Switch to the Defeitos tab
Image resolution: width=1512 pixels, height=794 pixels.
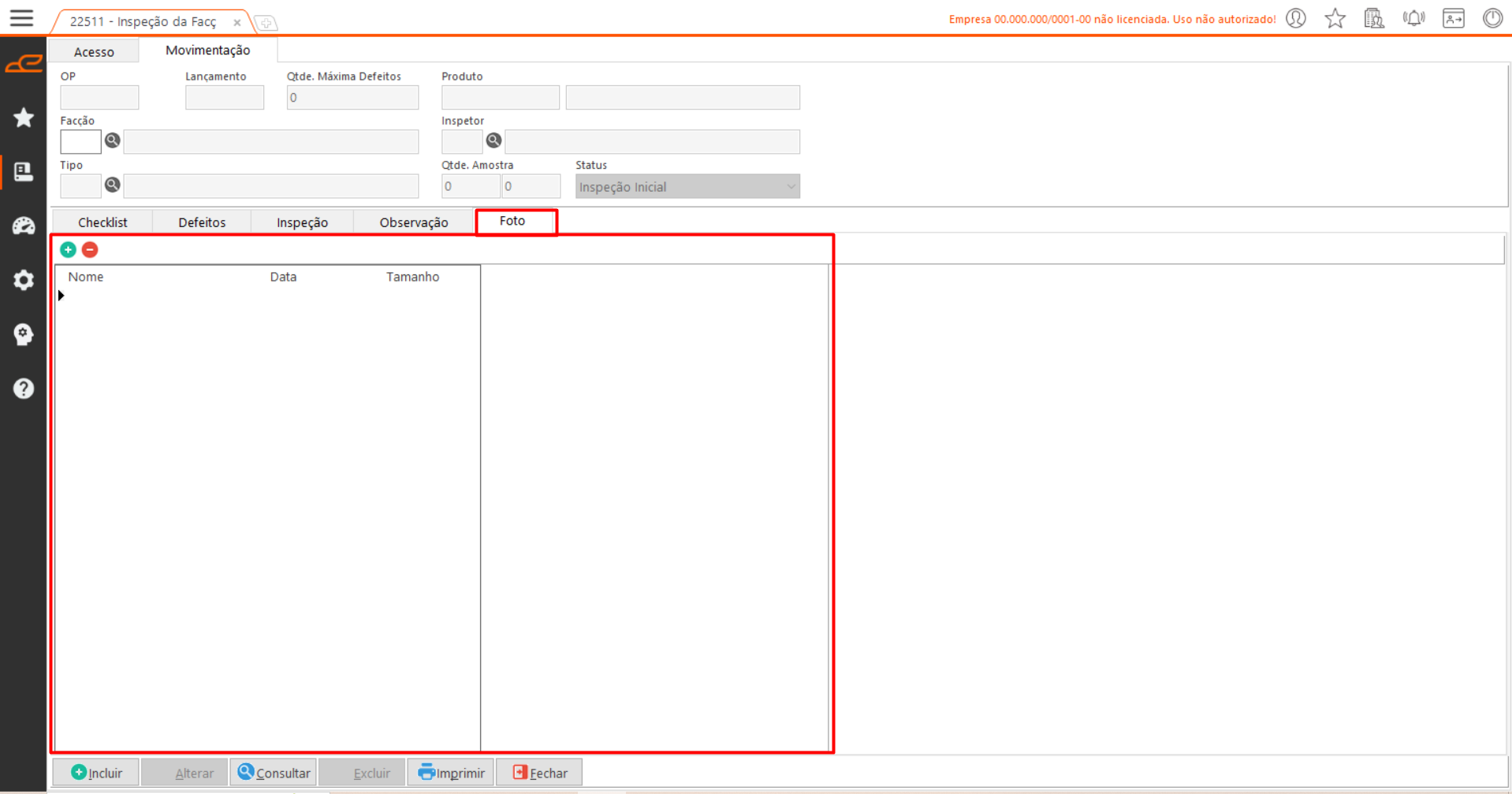coord(202,222)
